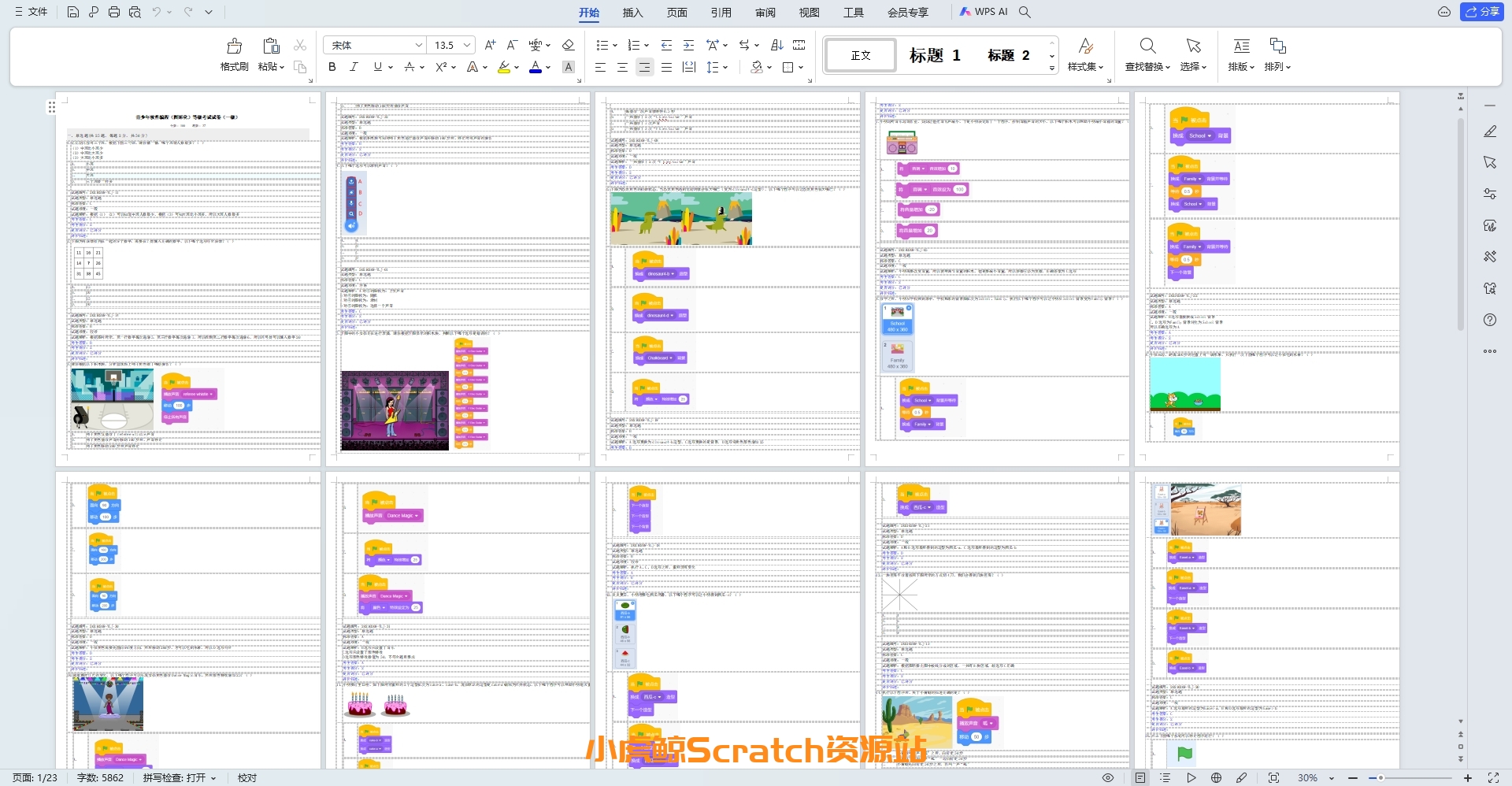
Task: Switch to the Page (页面) tab
Action: click(x=676, y=12)
